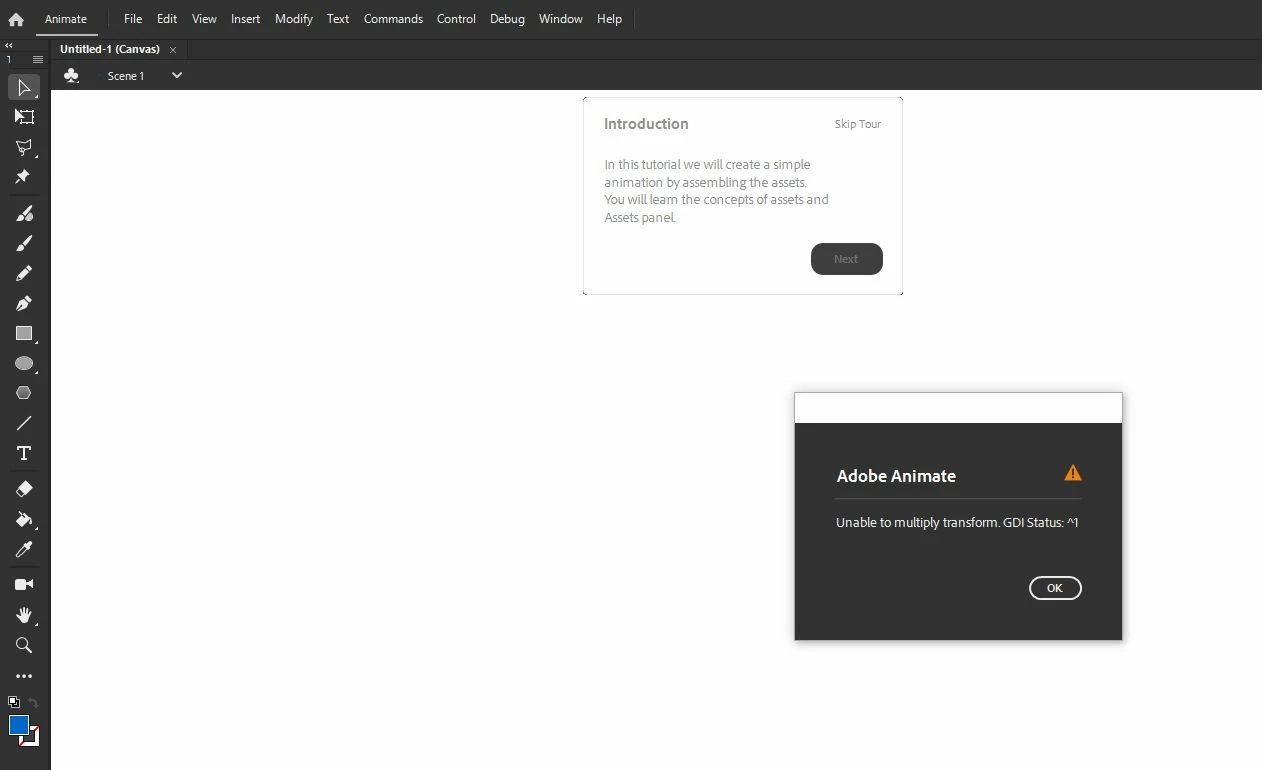Click the black and white default colors icon

pyautogui.click(x=14, y=702)
